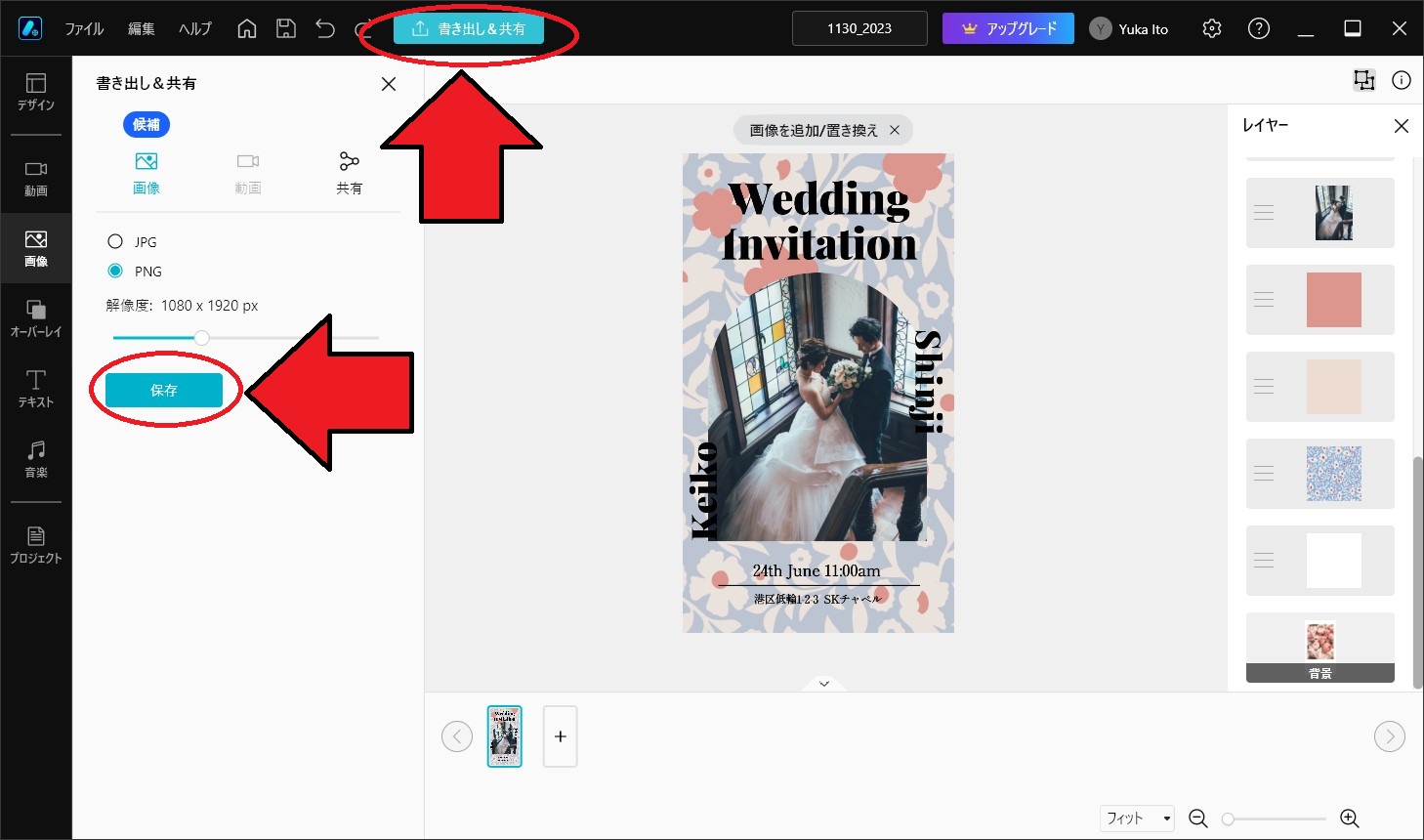Open the 画像 sidebar panel
1424x840 pixels.
coord(35,248)
